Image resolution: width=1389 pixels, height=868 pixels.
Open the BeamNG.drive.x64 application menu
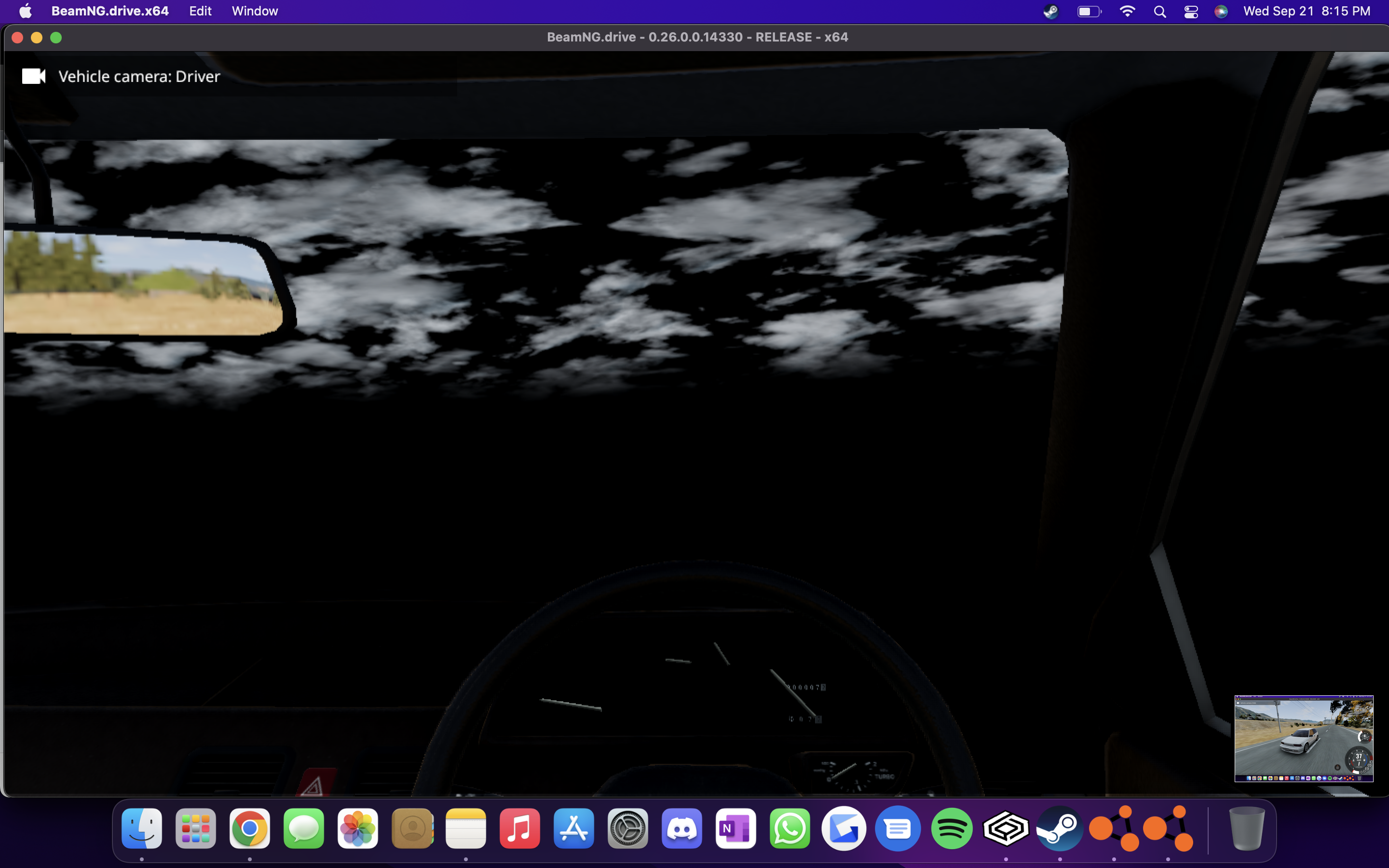tap(109, 11)
